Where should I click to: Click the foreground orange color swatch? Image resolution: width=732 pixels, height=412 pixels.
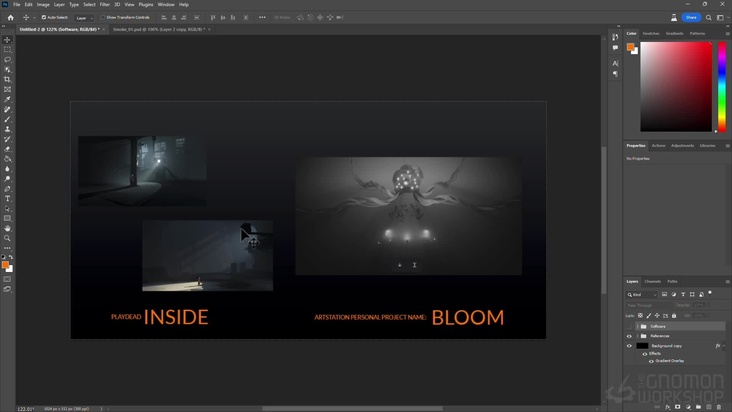[5, 264]
